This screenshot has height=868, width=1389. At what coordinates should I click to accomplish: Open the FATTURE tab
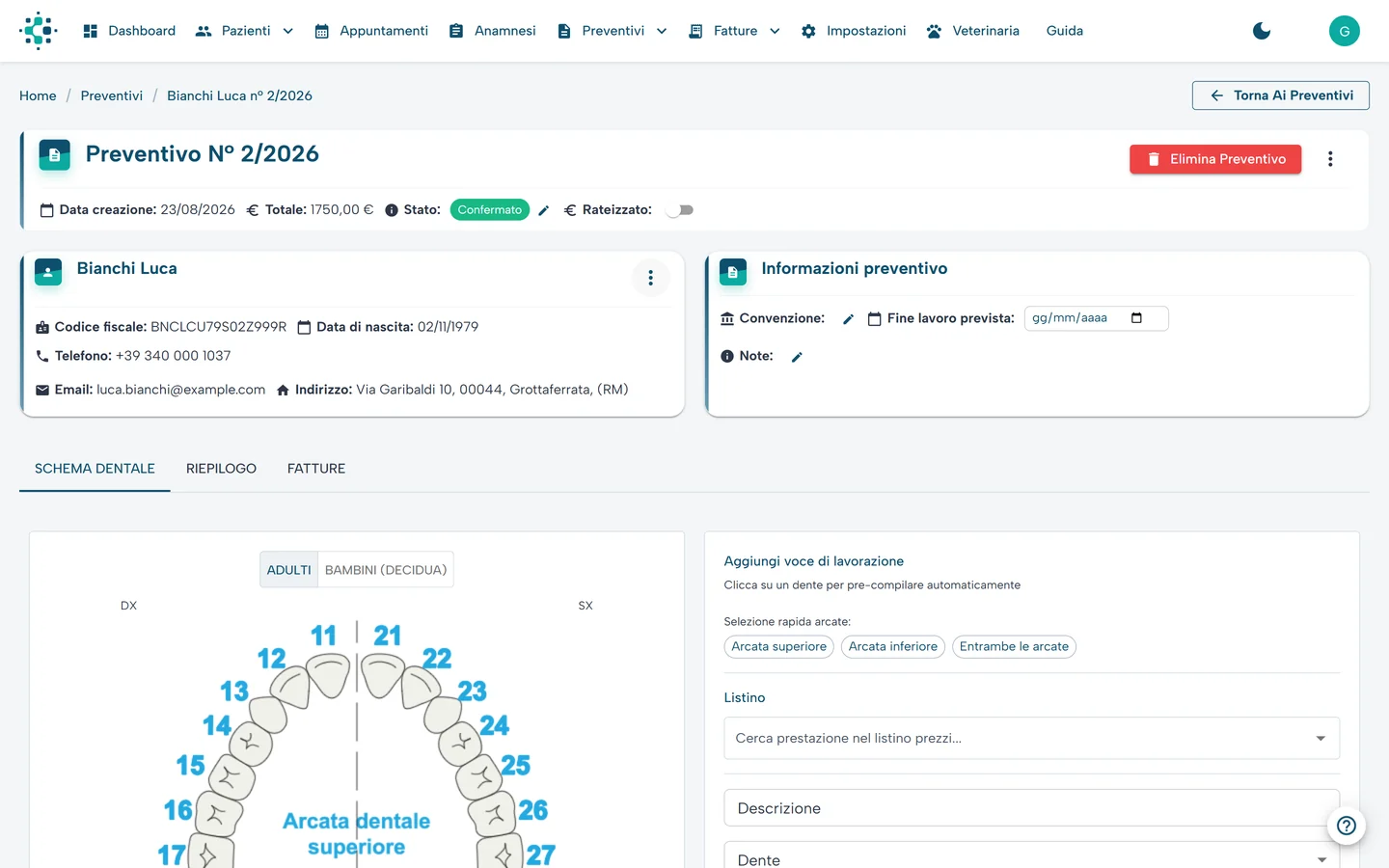click(316, 469)
